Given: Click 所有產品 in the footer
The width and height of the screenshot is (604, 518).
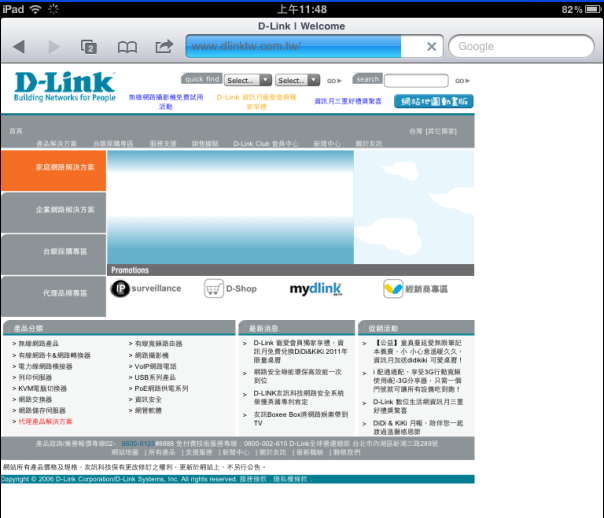Looking at the screenshot, I should point(162,453).
